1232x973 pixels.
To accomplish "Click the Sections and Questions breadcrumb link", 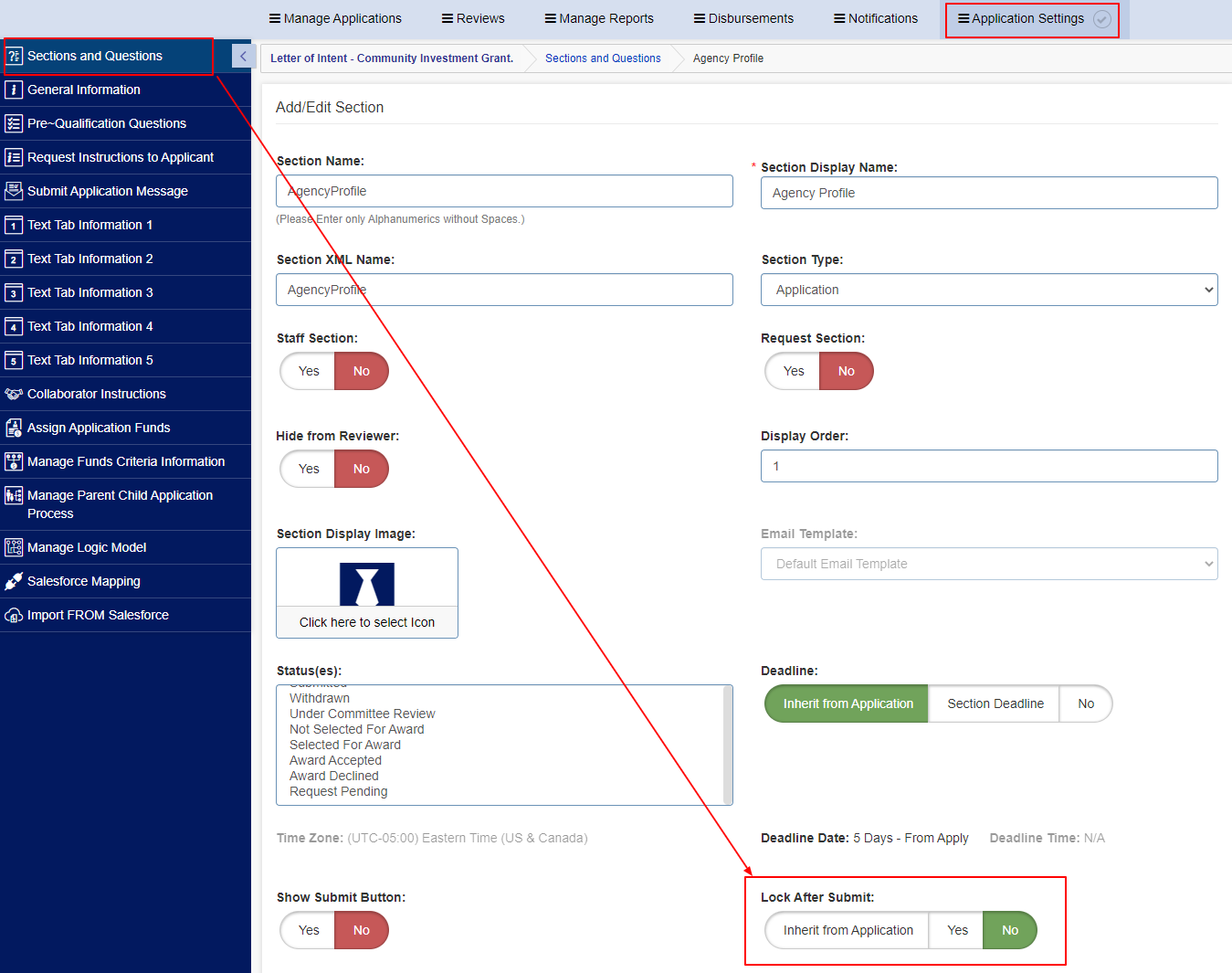I will point(603,58).
